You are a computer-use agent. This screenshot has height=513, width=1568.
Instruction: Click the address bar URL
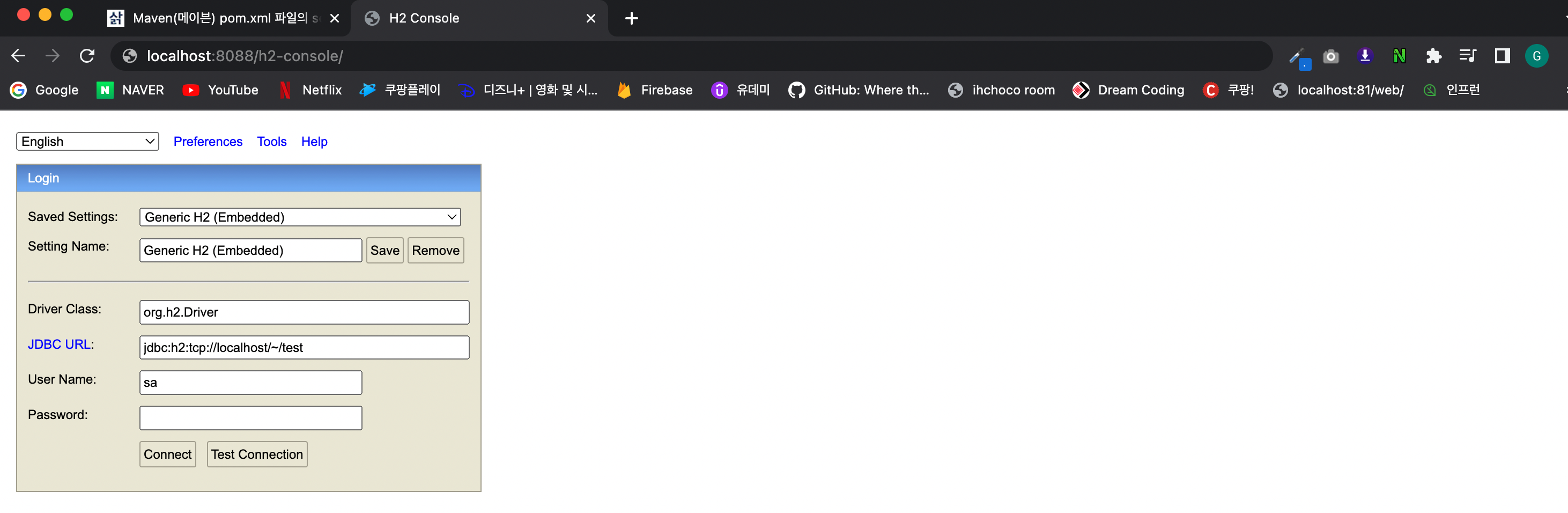245,56
